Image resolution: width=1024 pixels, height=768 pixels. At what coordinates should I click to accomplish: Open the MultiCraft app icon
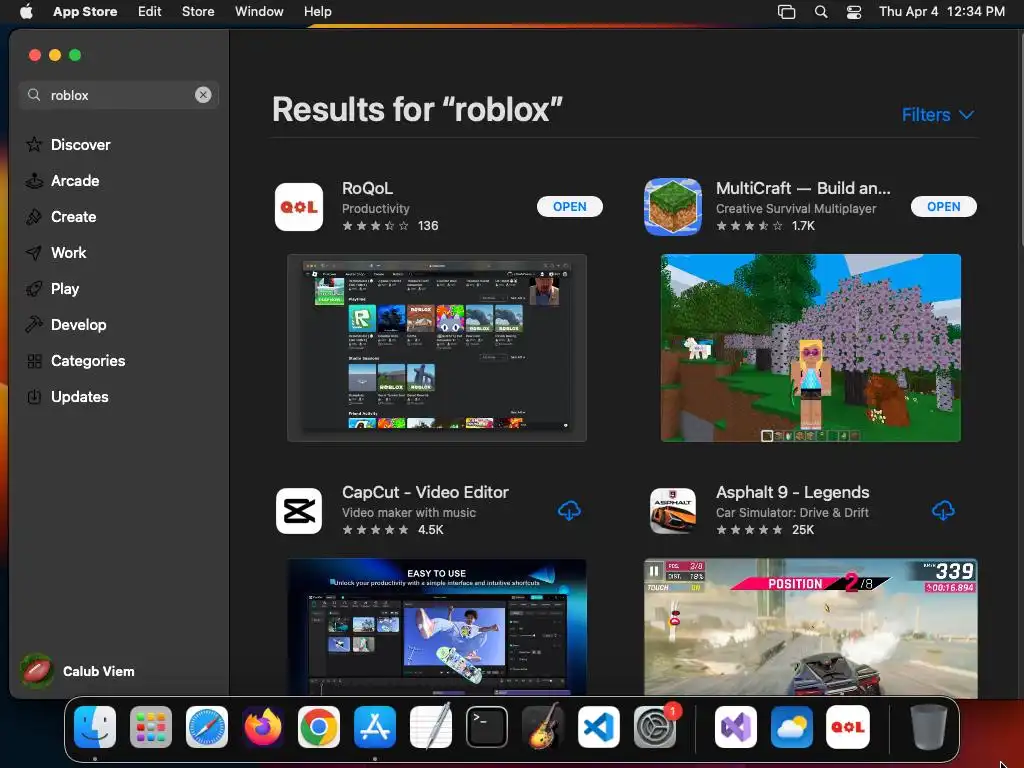pos(673,207)
